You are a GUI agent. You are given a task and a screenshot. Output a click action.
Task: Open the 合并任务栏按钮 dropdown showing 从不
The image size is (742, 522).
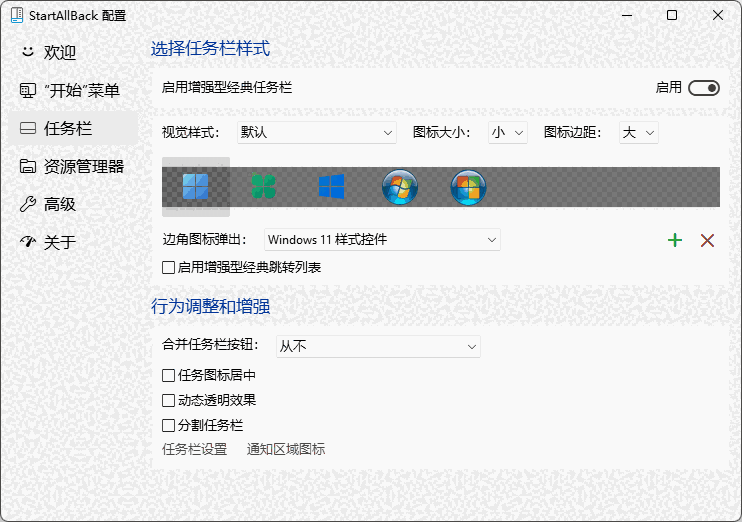[x=378, y=346]
